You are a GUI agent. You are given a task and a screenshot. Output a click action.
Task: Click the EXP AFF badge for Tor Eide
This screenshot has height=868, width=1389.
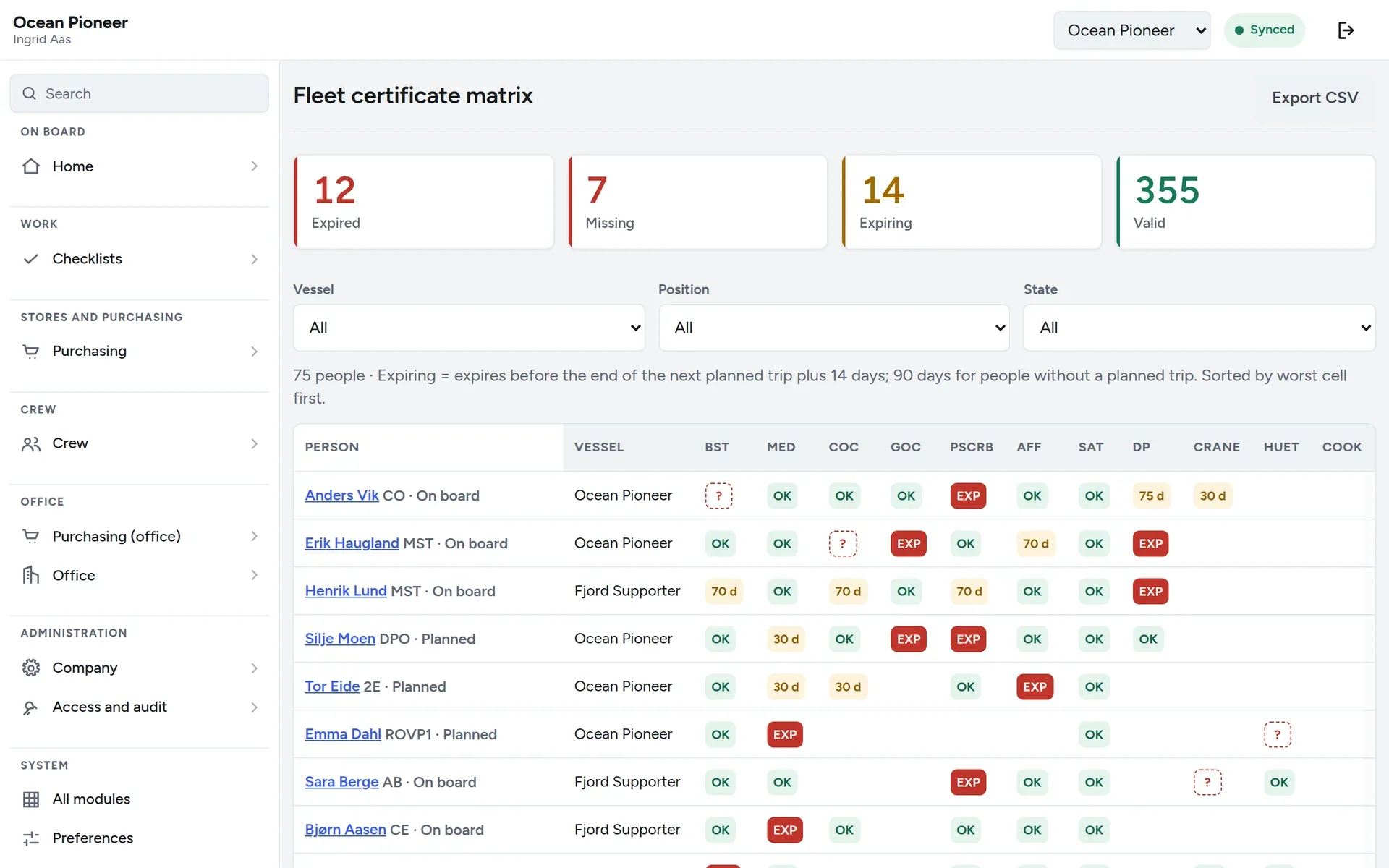click(x=1035, y=687)
